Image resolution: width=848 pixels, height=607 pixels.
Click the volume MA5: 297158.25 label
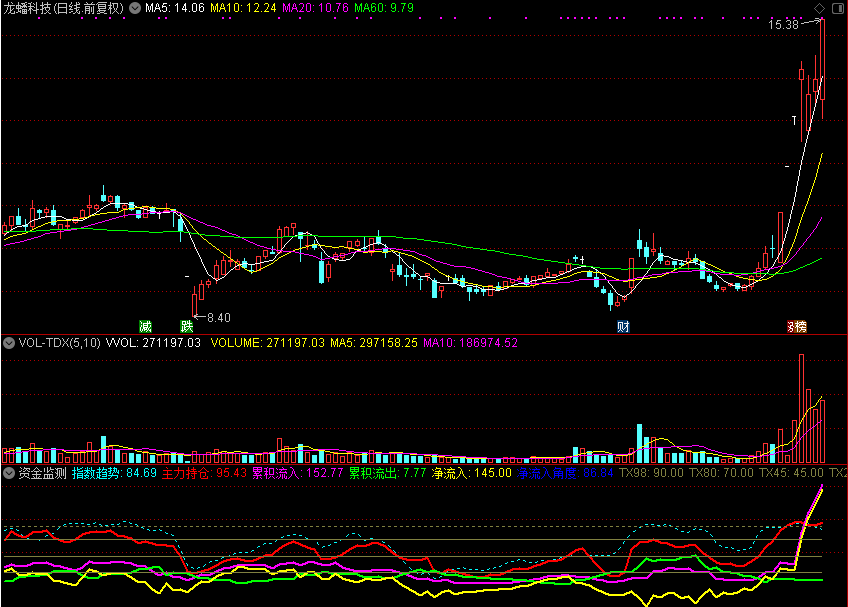point(374,343)
